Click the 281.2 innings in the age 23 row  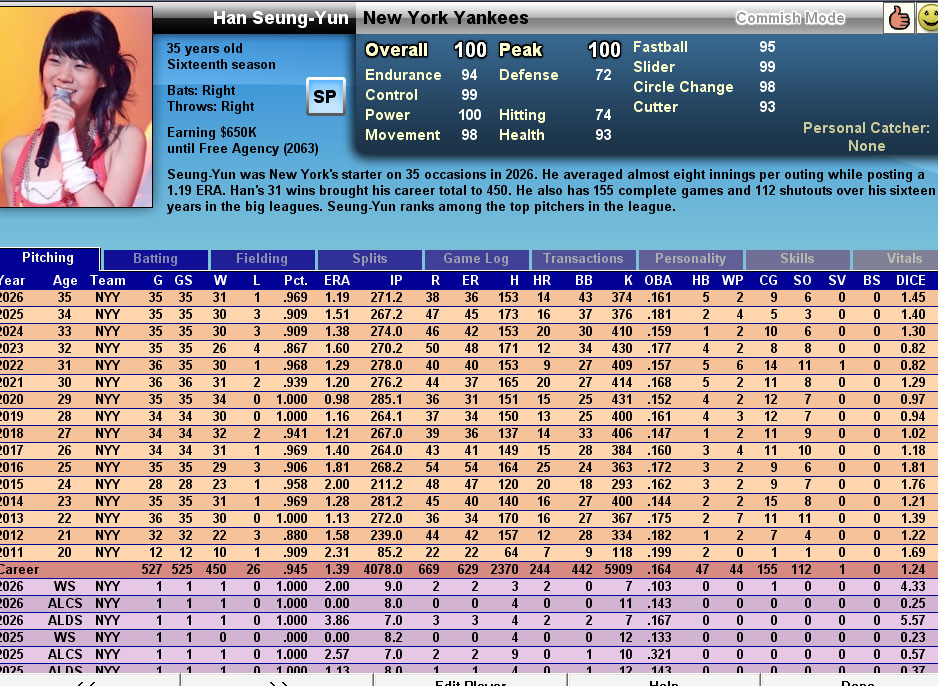click(x=388, y=502)
